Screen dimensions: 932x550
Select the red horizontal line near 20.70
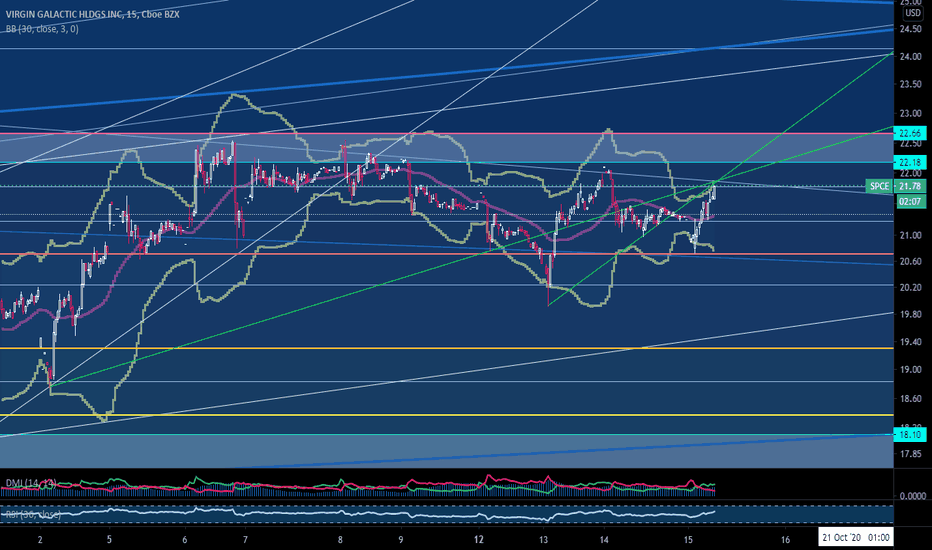[446, 254]
